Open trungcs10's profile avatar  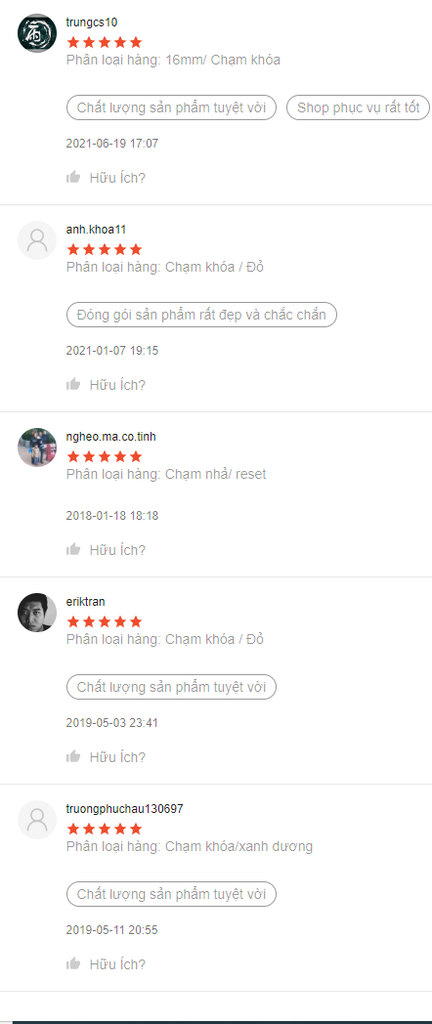(x=37, y=33)
